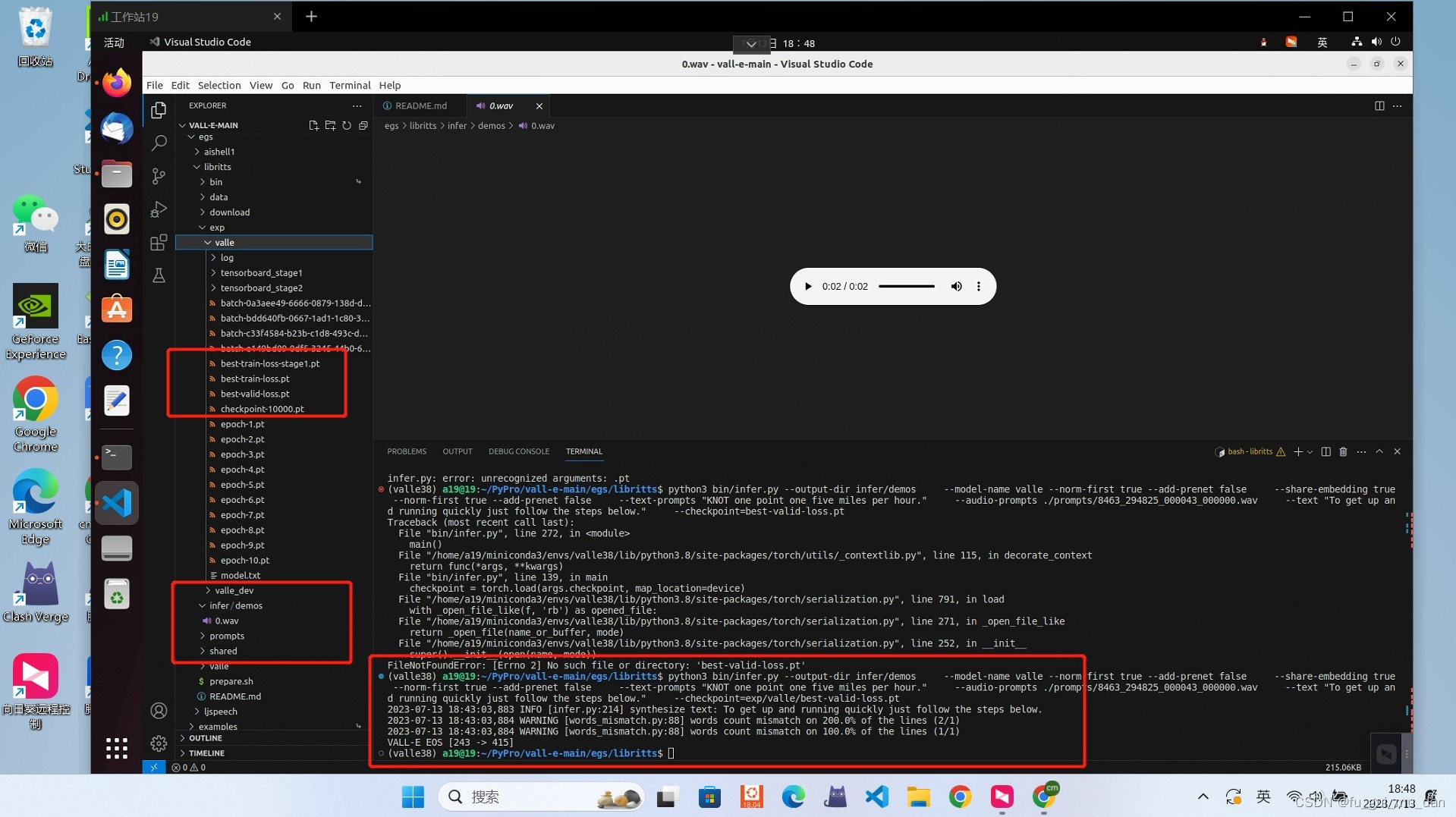This screenshot has width=1456, height=817.
Task: Expand the OUTLINE section
Action: click(274, 738)
